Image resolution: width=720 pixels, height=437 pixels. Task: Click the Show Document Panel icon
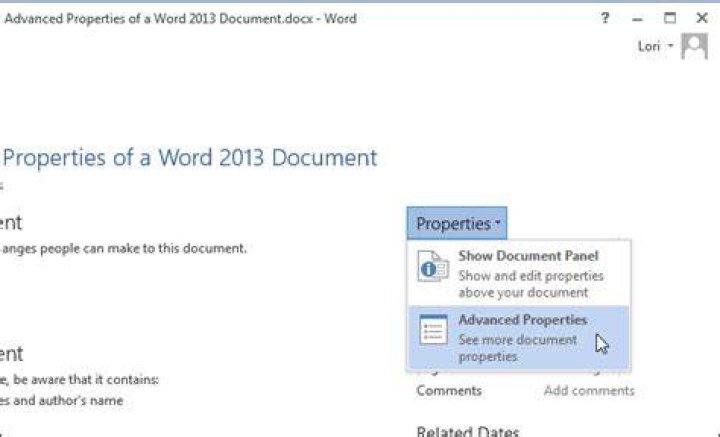pyautogui.click(x=433, y=266)
